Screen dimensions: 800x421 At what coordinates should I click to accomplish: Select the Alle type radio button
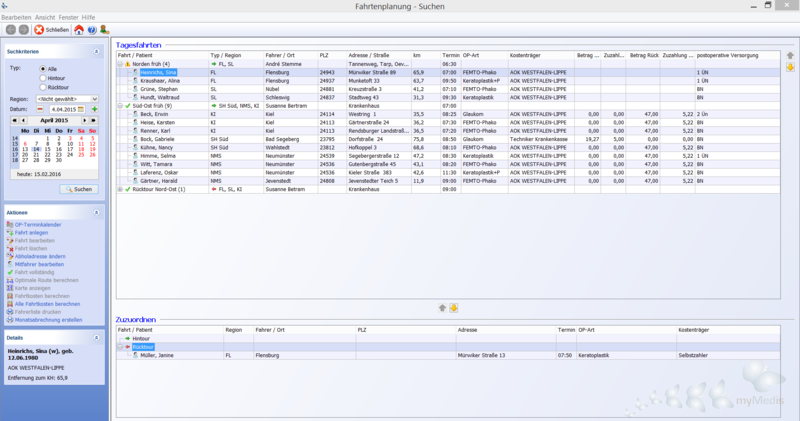(43, 68)
